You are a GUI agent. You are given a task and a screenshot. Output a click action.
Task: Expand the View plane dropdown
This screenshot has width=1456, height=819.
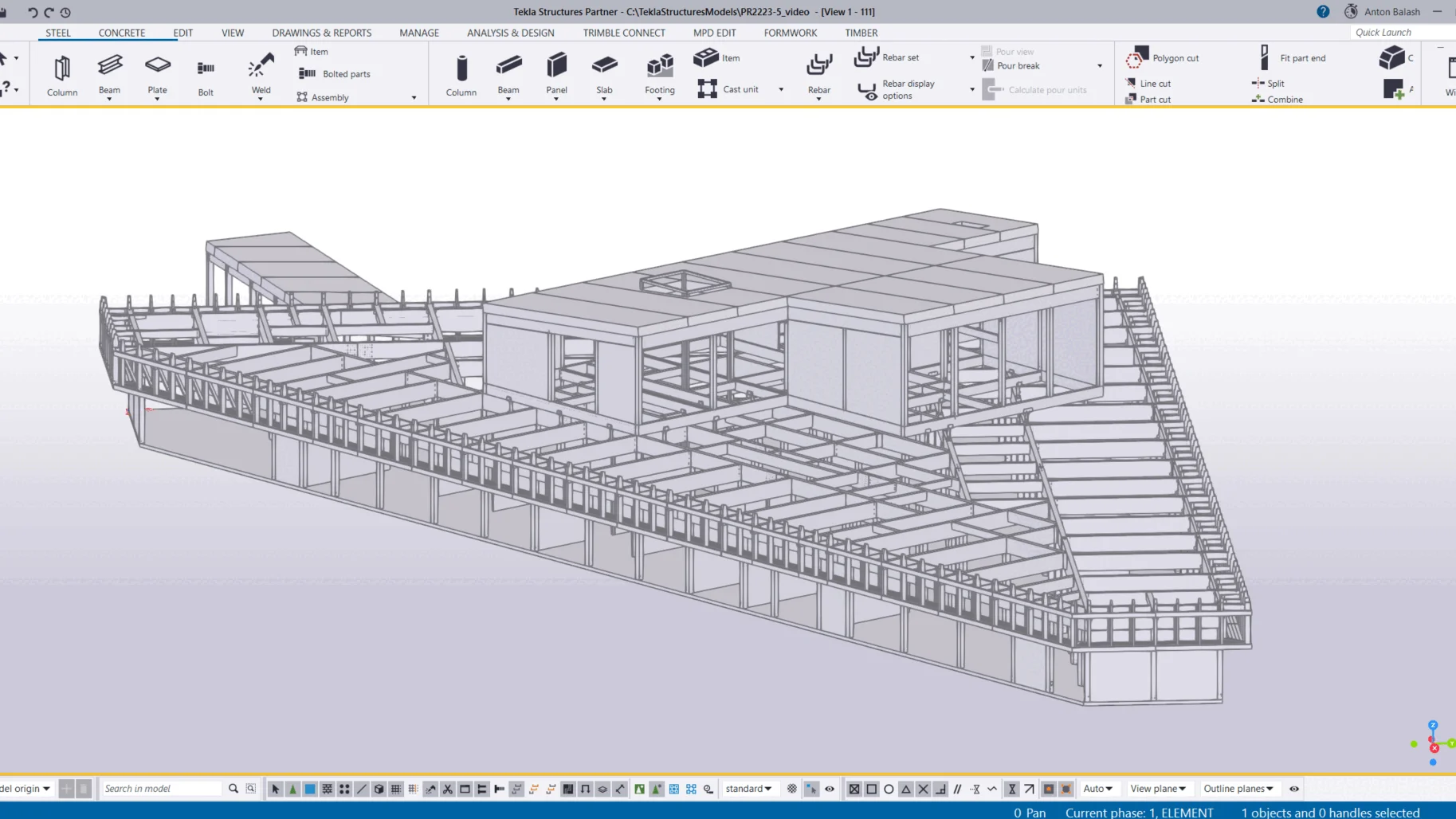pyautogui.click(x=1157, y=789)
